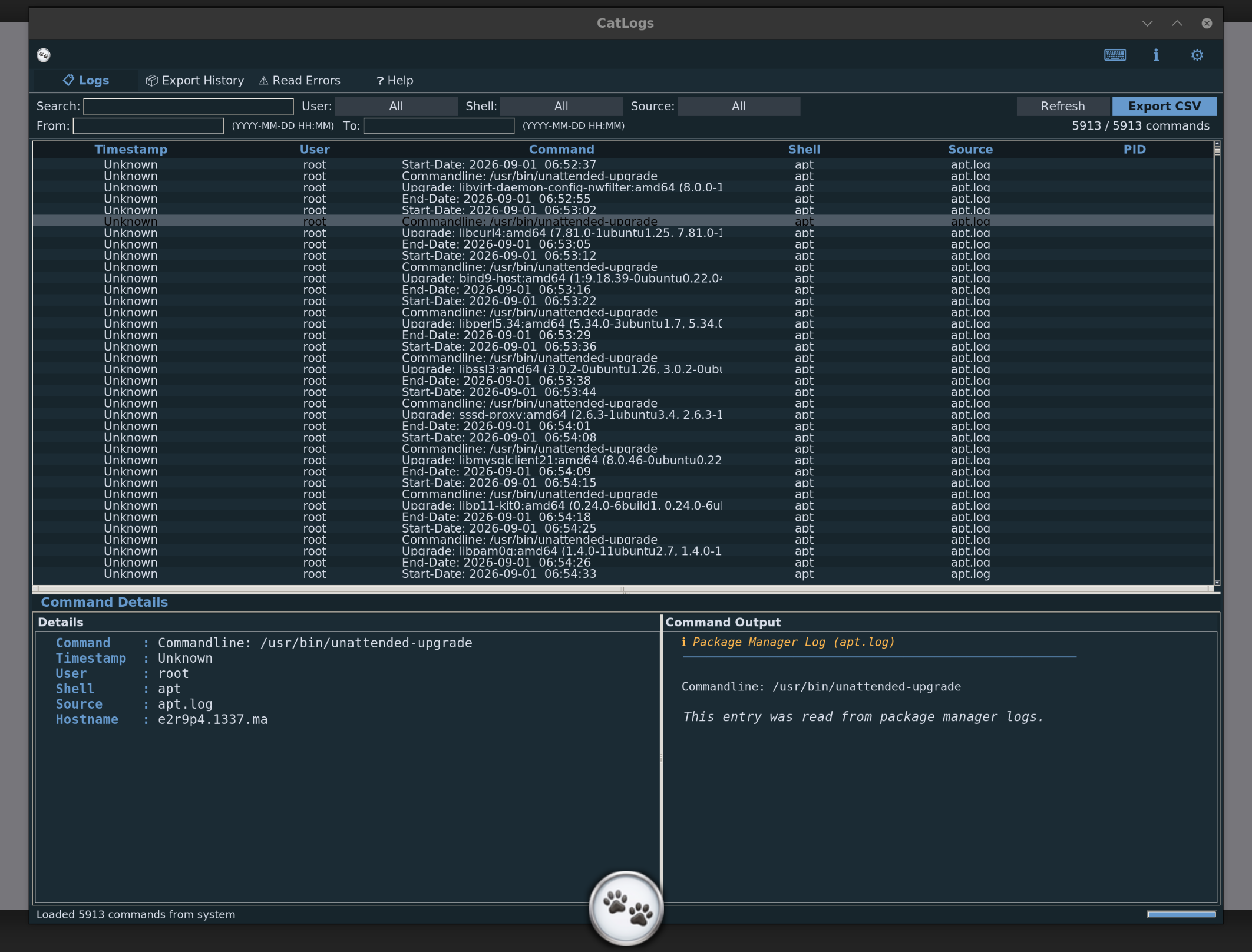Focus the To date field

click(x=438, y=126)
